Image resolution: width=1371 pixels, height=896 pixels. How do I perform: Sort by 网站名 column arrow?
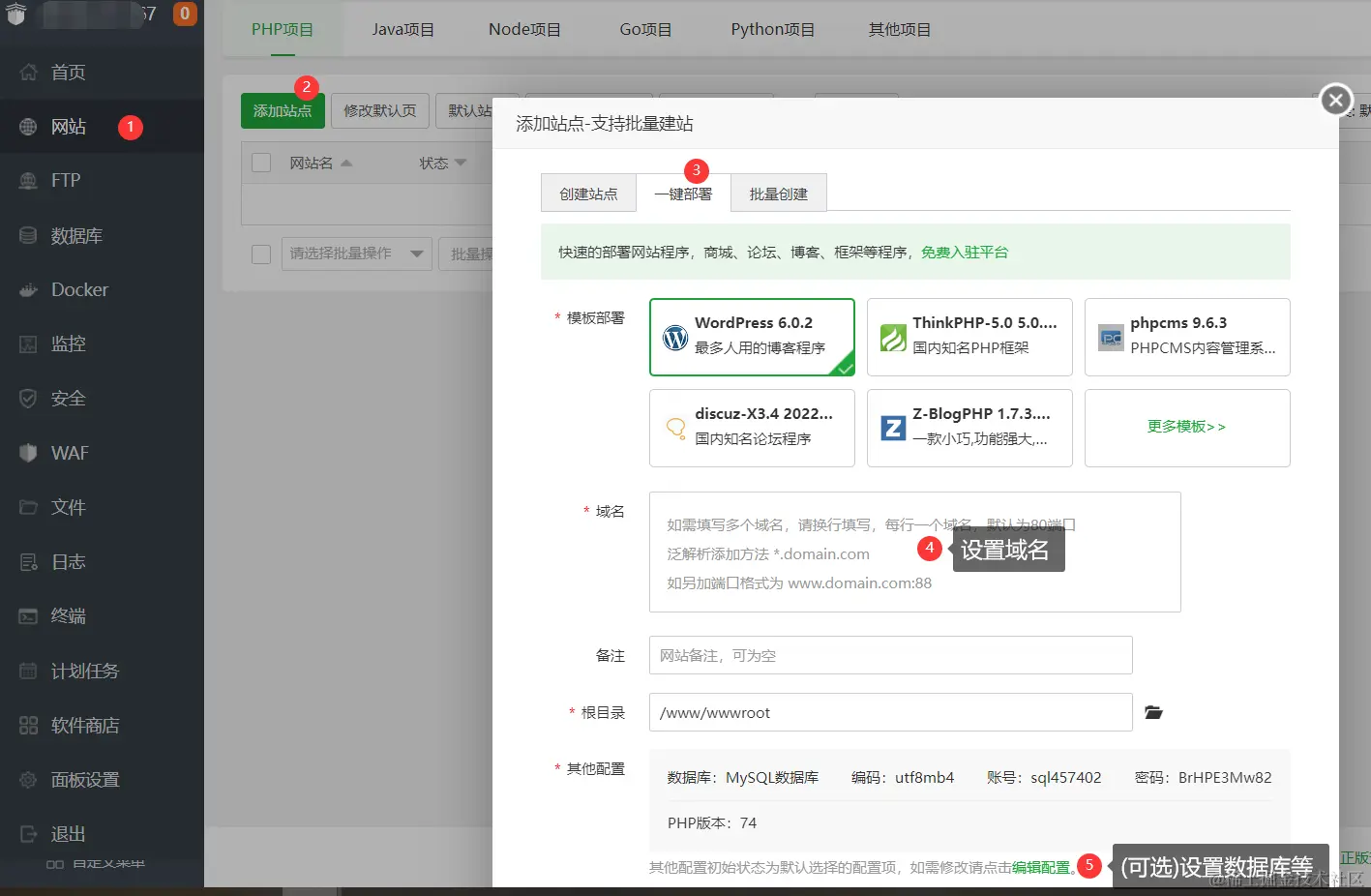point(346,163)
